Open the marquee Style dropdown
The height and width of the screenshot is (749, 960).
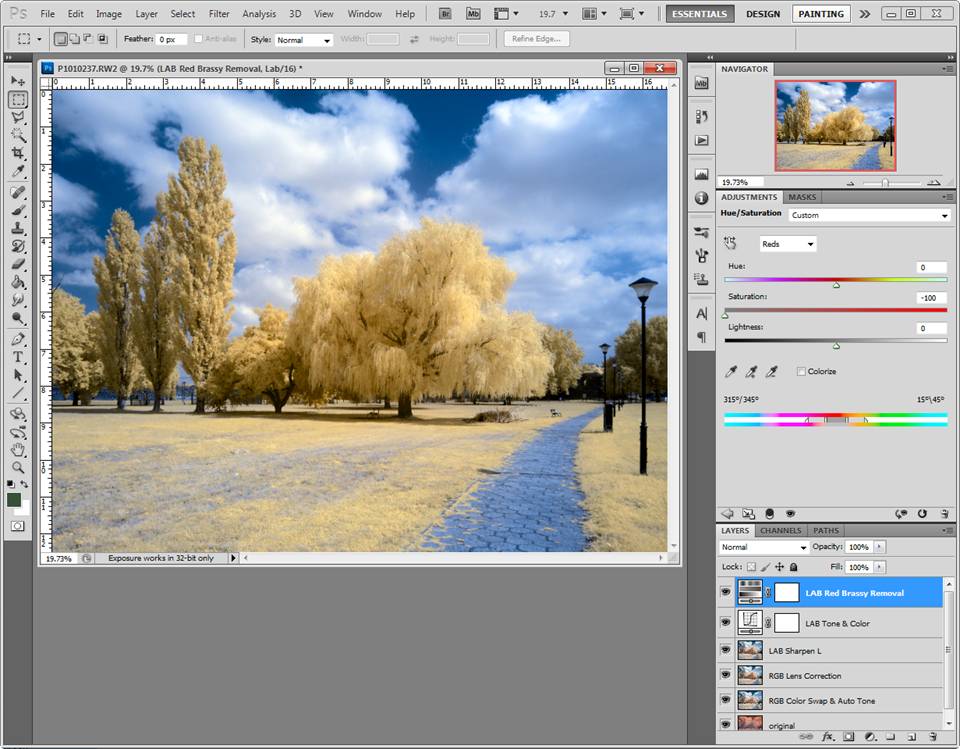pos(304,40)
